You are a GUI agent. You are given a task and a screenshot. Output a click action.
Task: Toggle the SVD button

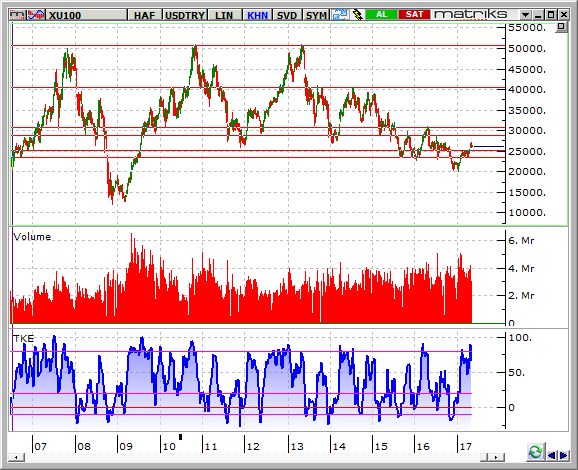point(287,15)
